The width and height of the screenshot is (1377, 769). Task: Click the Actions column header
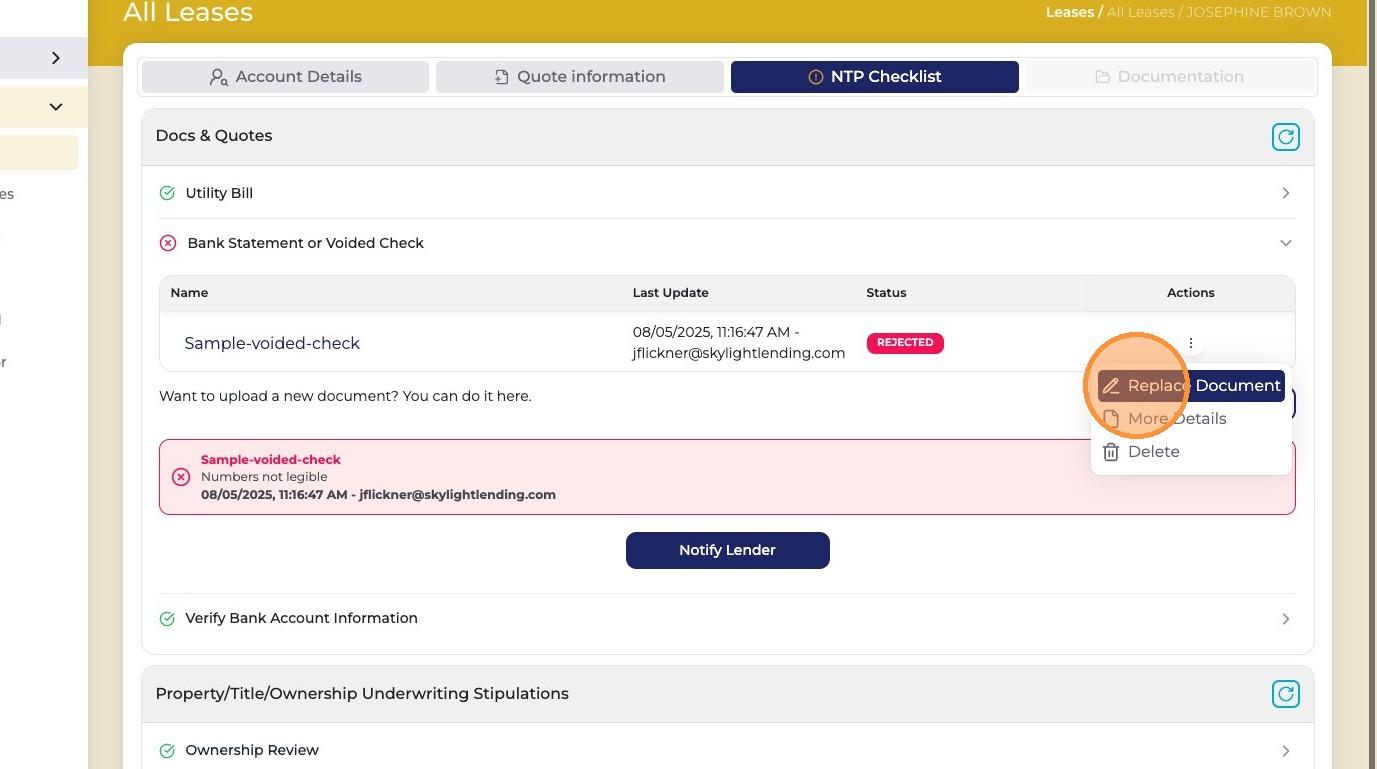(x=1191, y=293)
